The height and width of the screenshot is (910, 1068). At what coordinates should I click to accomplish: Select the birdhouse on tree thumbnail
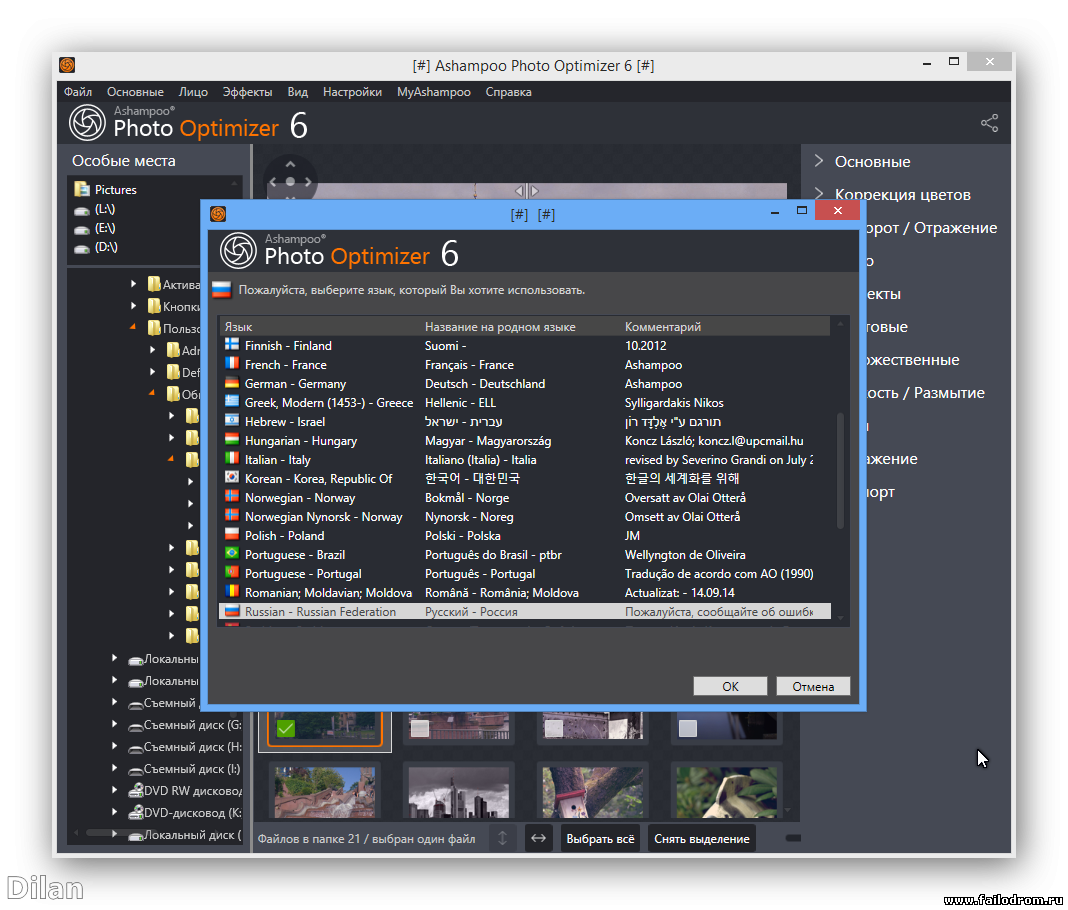[592, 791]
